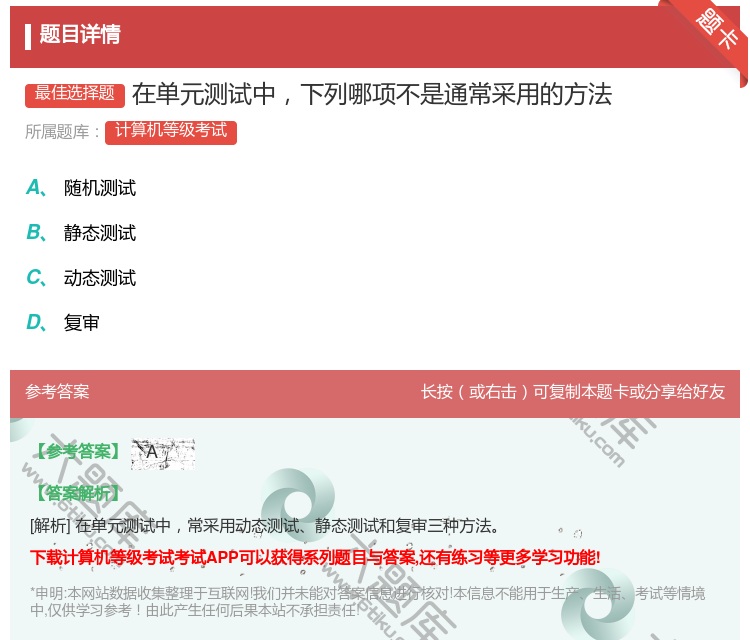Click the 【答案解析】 label
Screen dimensions: 750x640
click(x=78, y=493)
